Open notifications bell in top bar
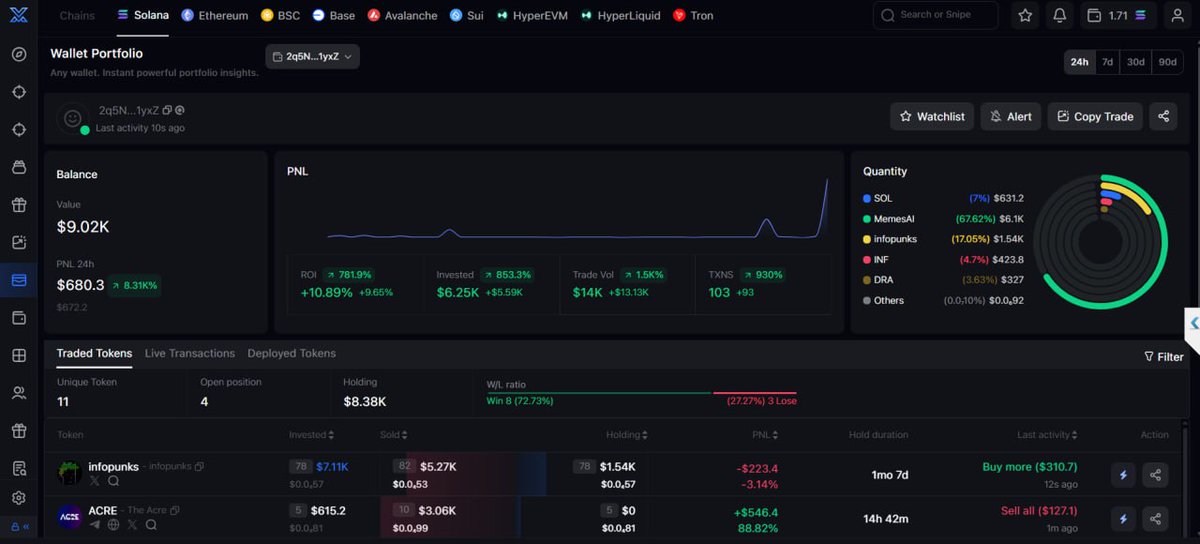This screenshot has width=1200, height=544. [1059, 16]
